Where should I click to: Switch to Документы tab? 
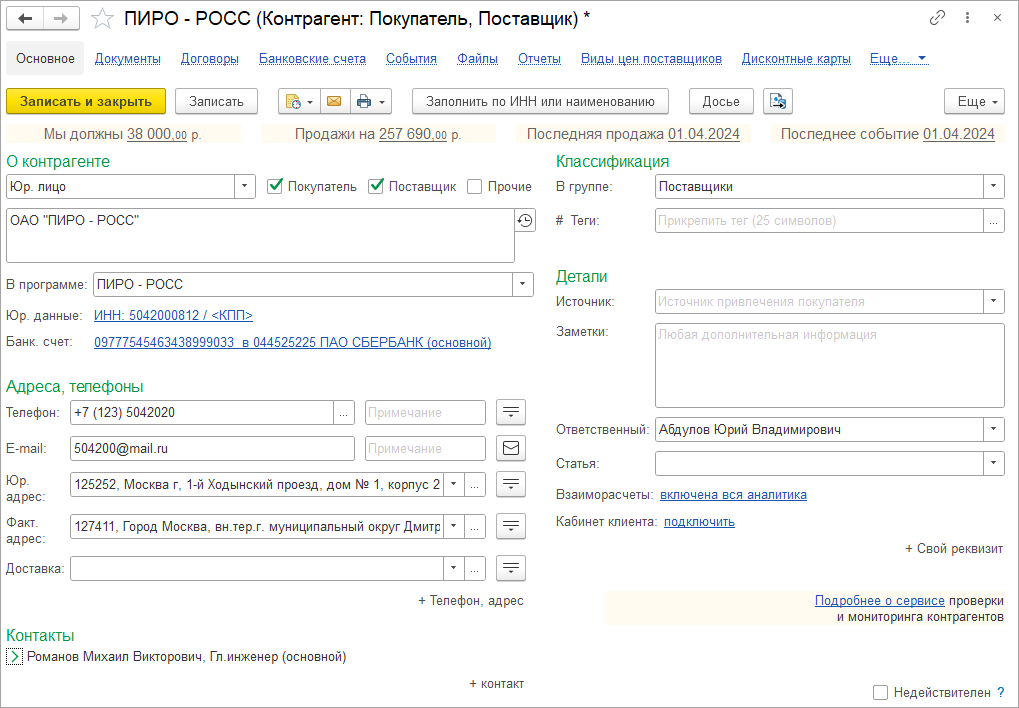point(128,59)
